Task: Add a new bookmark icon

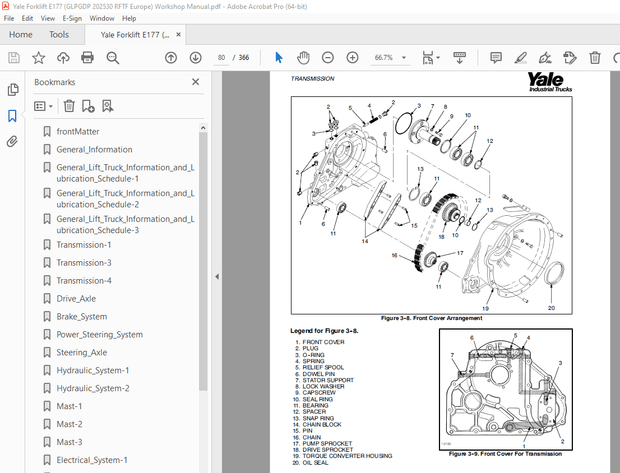Action: [88, 106]
